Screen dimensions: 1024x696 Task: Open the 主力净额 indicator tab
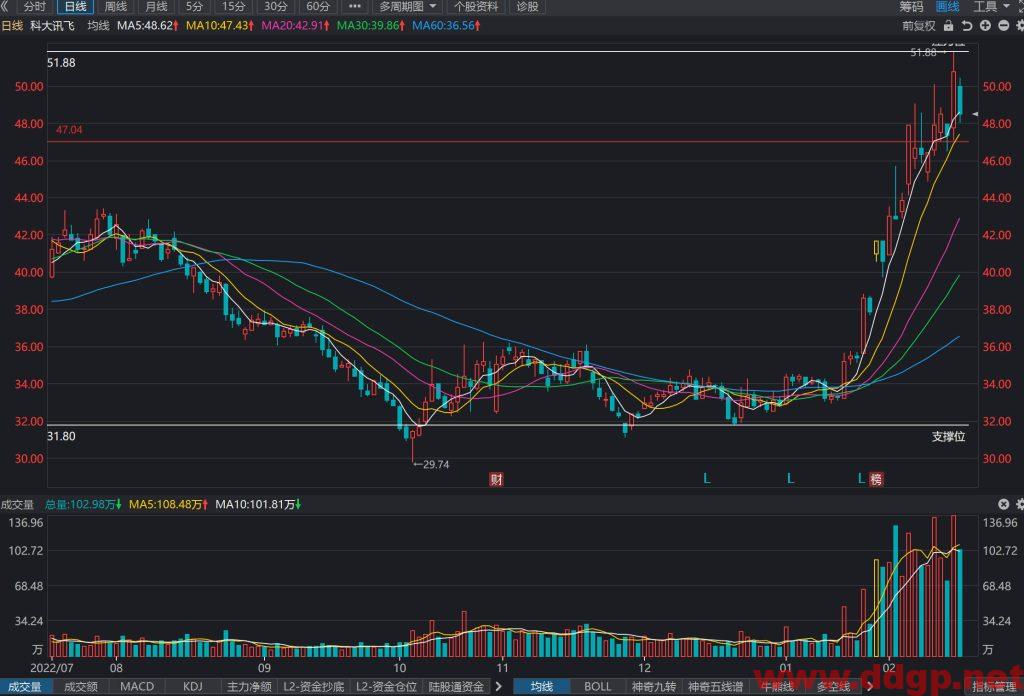pos(249,686)
